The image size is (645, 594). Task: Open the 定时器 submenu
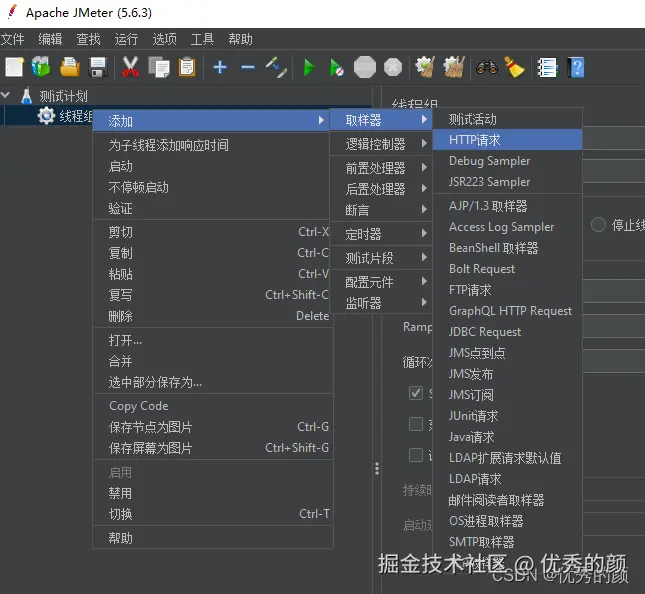pyautogui.click(x=381, y=234)
